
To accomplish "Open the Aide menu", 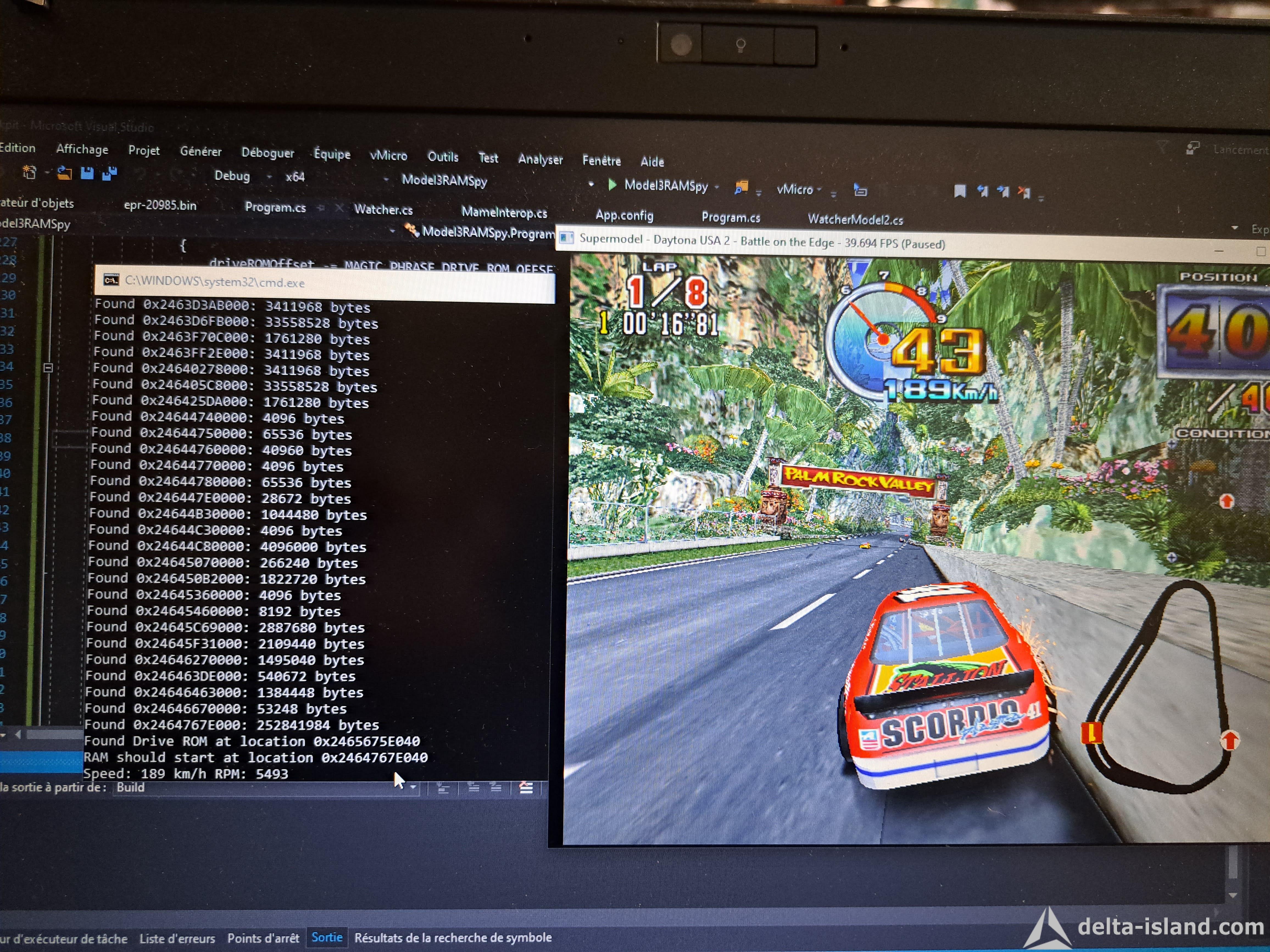I will point(652,162).
